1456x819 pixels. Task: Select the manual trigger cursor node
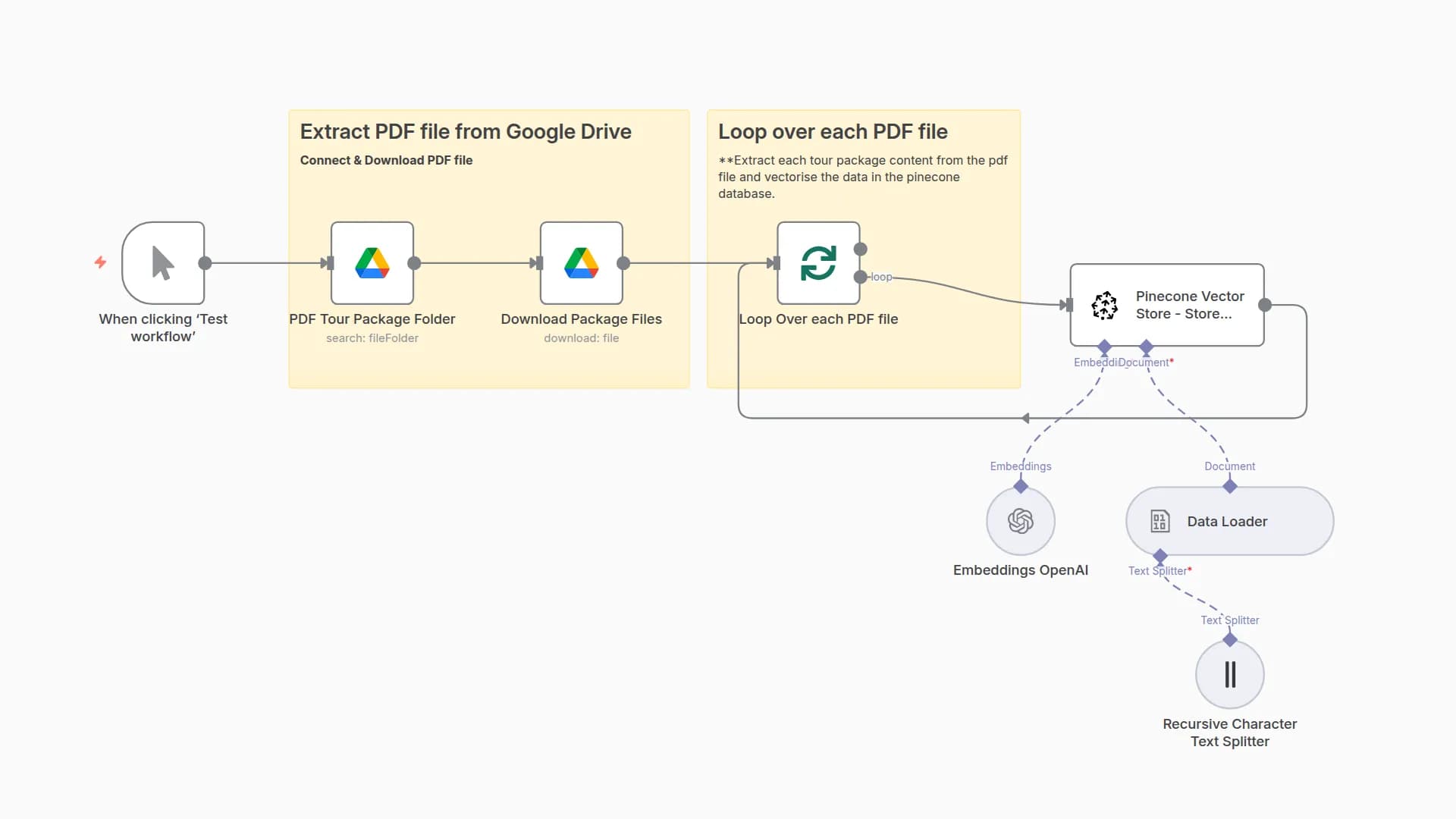163,263
